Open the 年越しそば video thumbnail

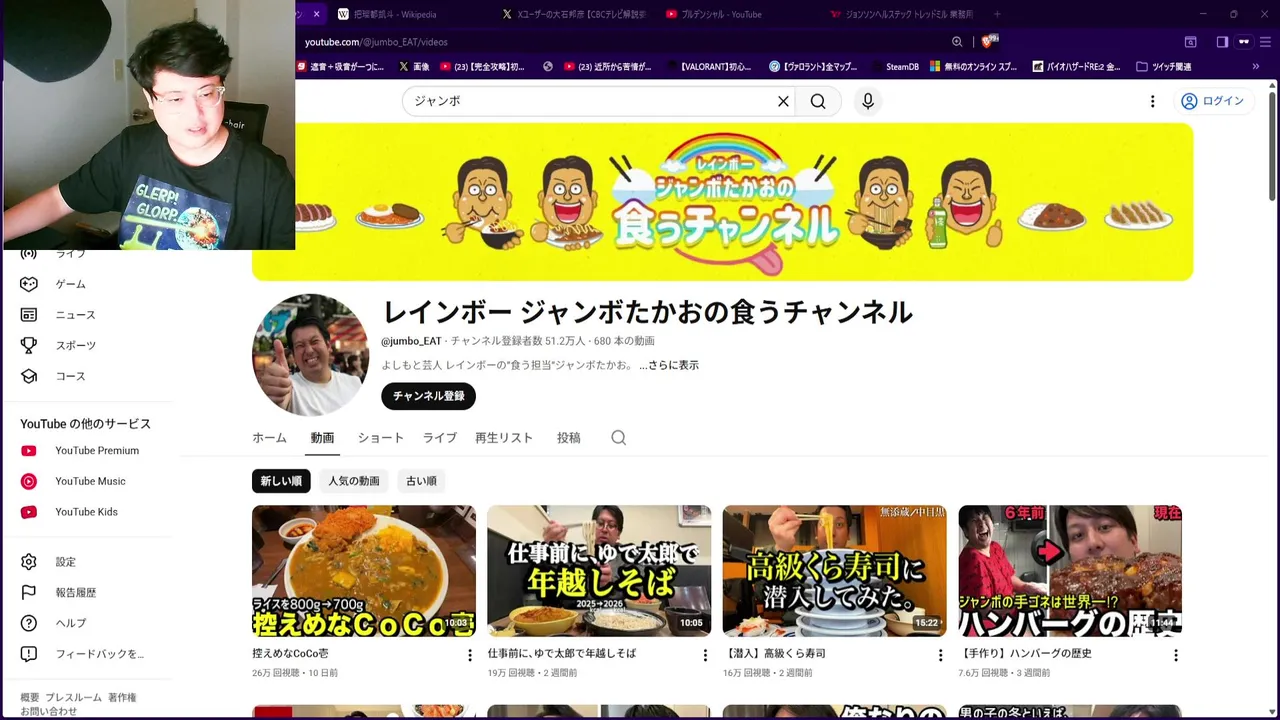click(x=599, y=571)
